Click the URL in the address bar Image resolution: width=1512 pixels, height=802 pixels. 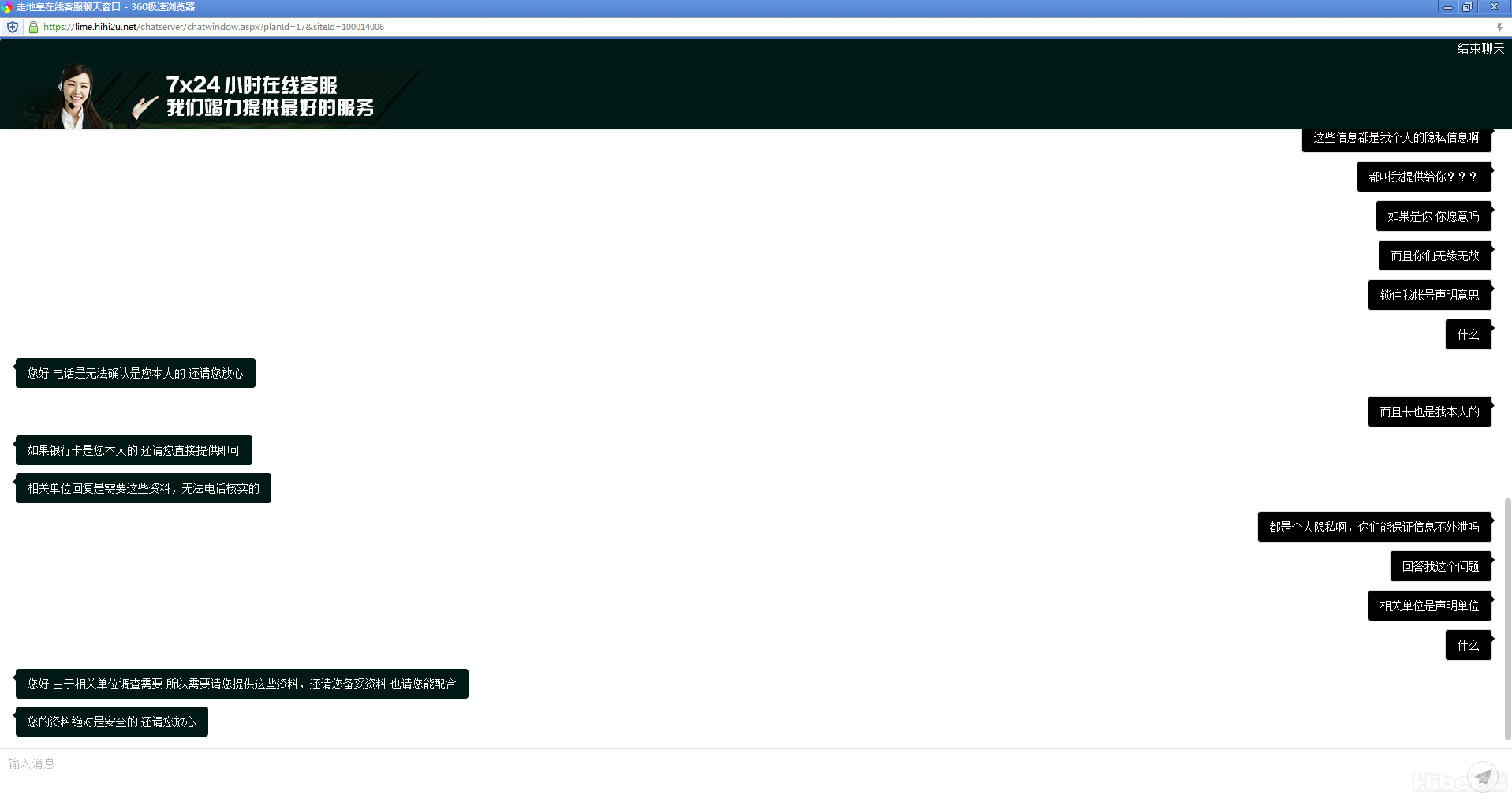(214, 27)
